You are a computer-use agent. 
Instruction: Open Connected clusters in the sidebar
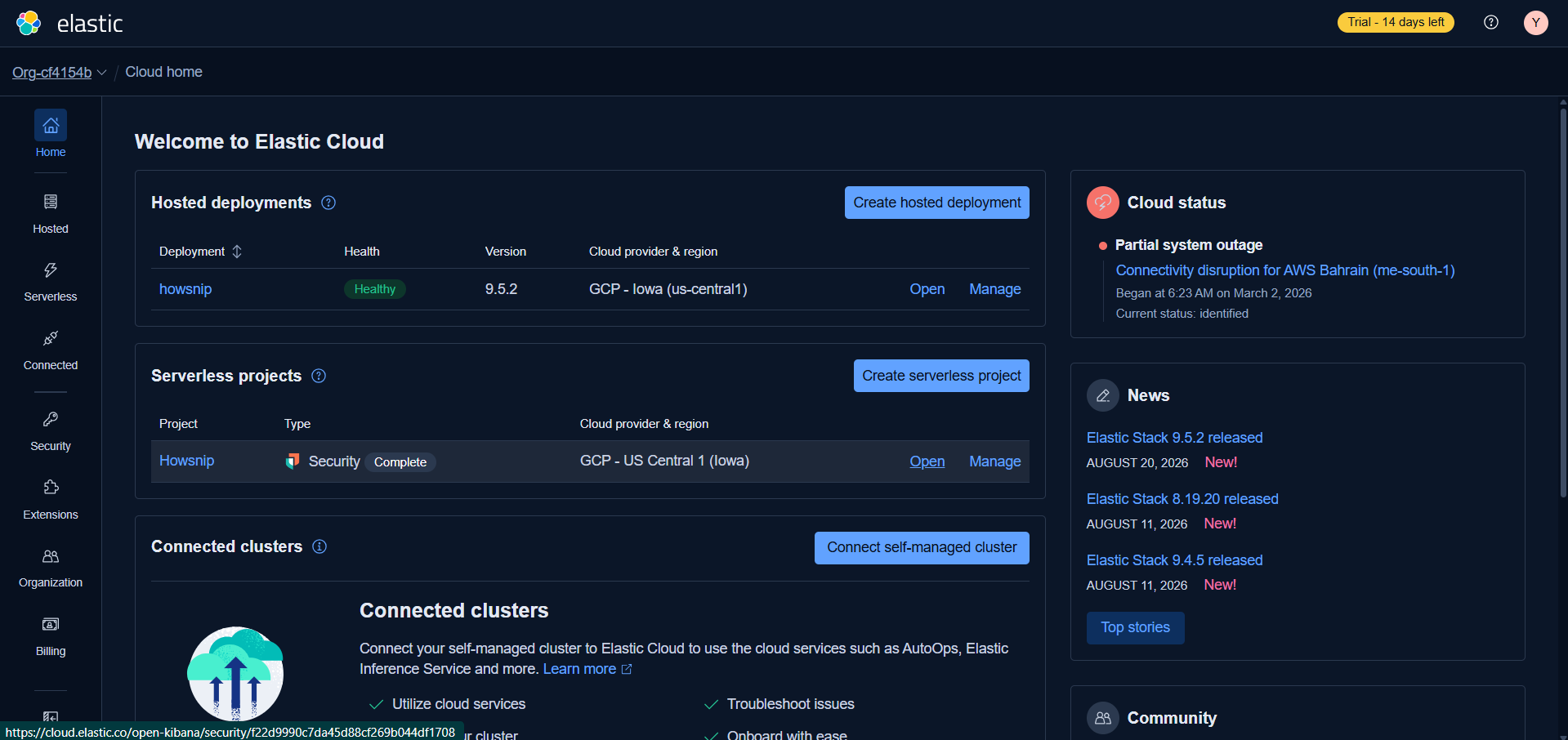point(51,350)
